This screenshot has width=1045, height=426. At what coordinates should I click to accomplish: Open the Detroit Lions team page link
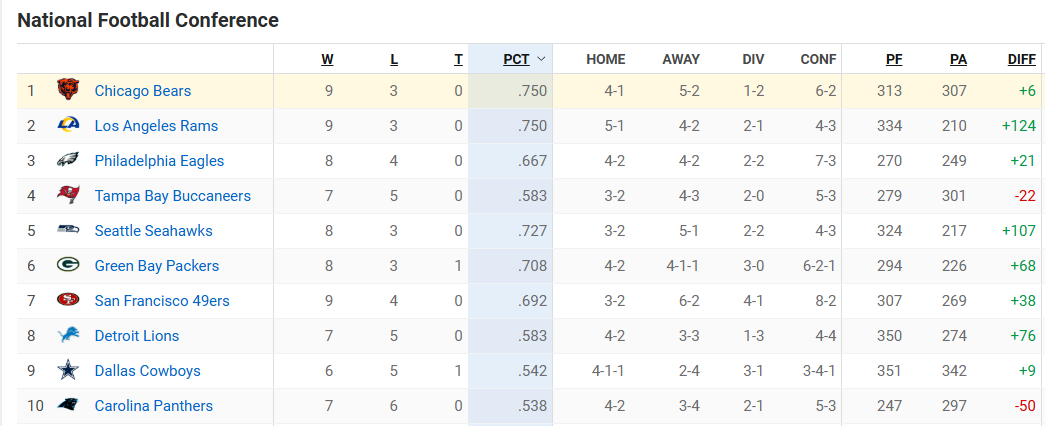pos(137,336)
